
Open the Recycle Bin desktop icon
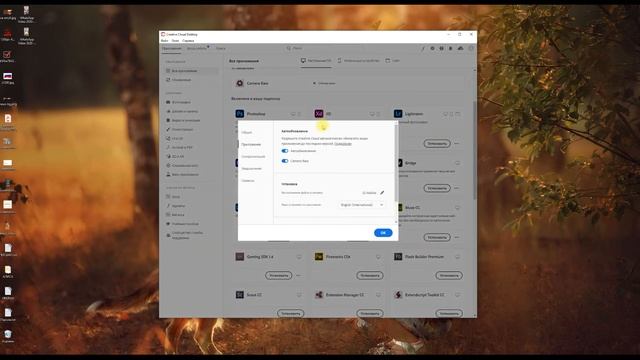click(x=8, y=336)
